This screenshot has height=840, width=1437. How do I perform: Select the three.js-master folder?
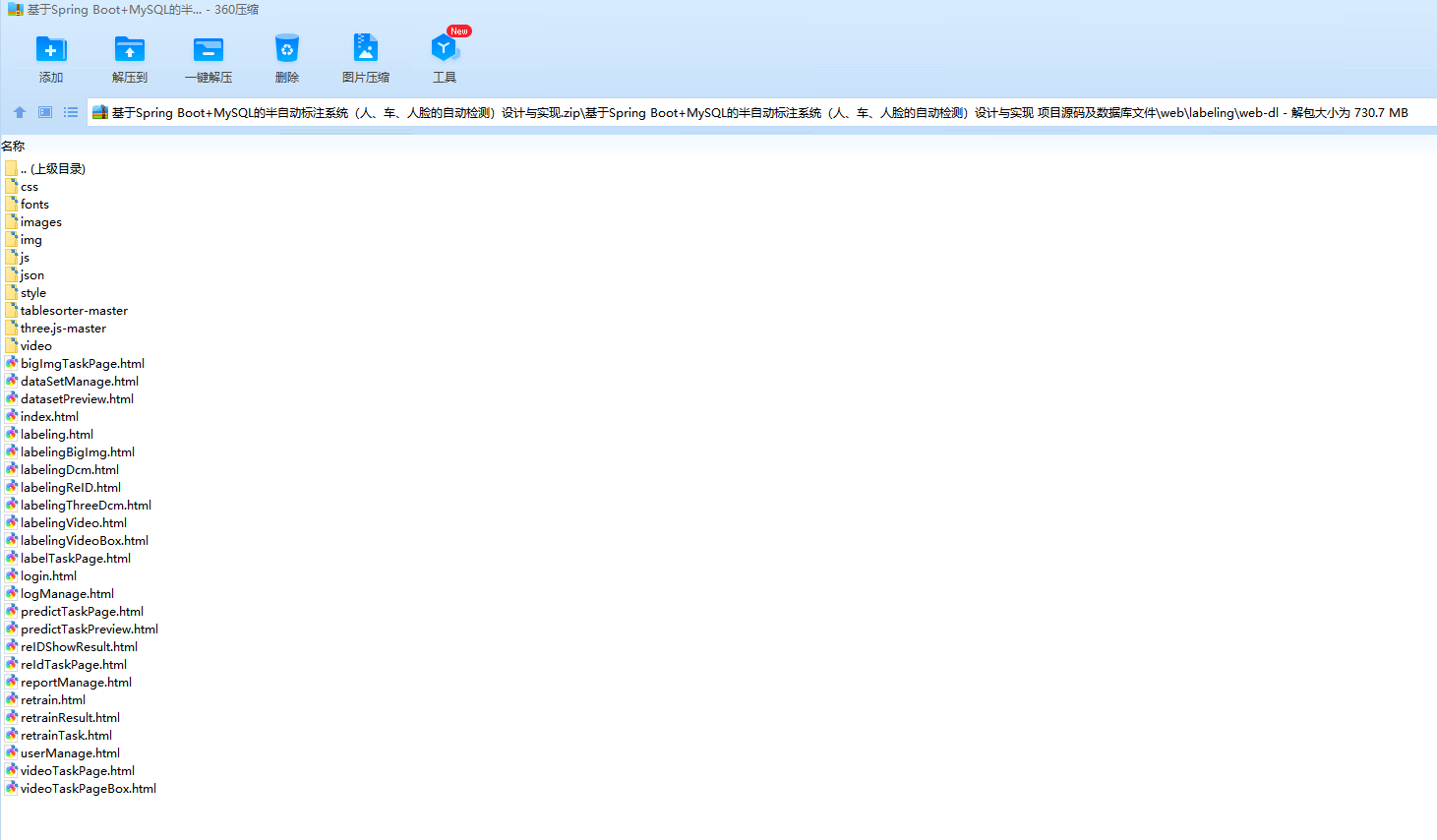(55, 328)
